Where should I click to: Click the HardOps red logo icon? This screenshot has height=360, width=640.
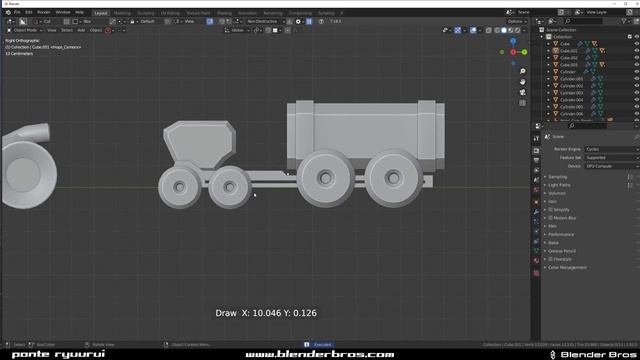108,30
